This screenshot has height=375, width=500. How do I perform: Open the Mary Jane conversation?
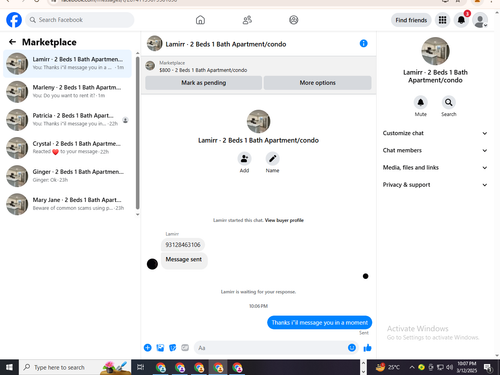68,204
